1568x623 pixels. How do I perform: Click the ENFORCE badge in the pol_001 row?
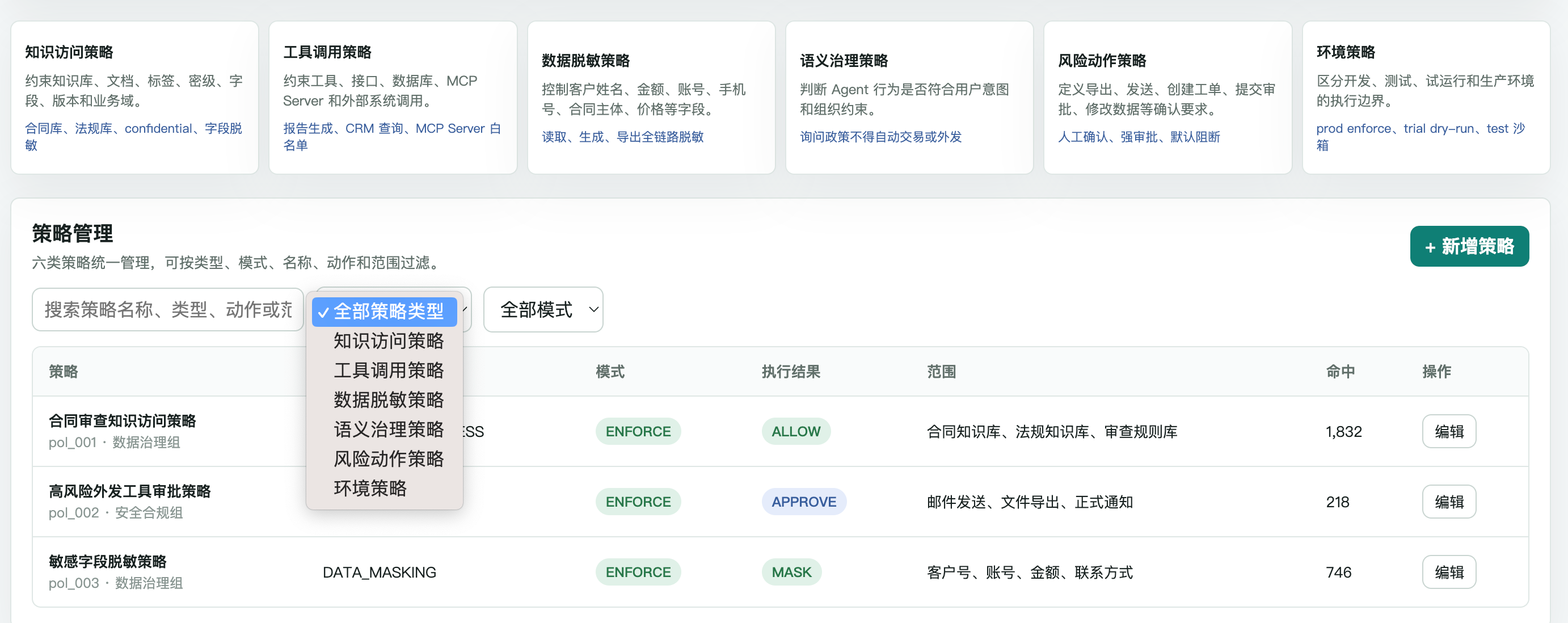(638, 431)
